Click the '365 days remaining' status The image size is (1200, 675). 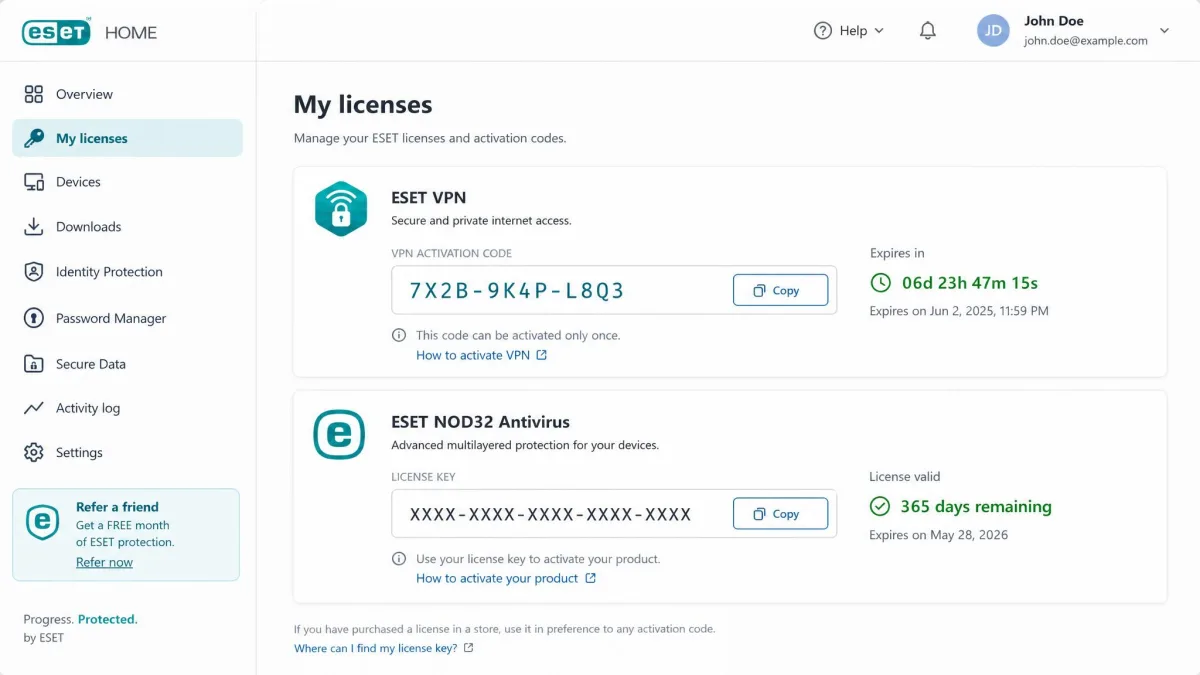point(976,506)
